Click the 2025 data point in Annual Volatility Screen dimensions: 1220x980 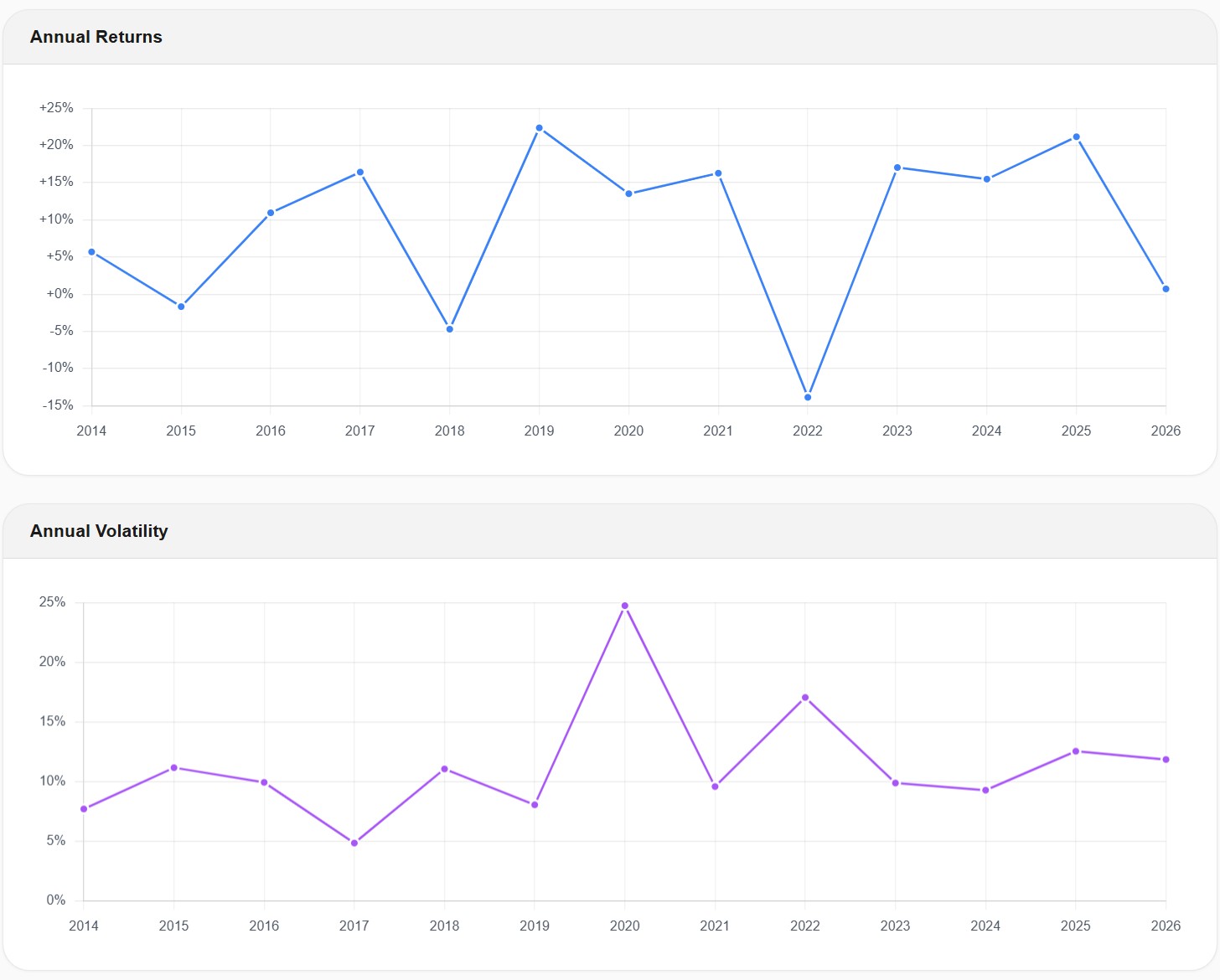pyautogui.click(x=1076, y=751)
